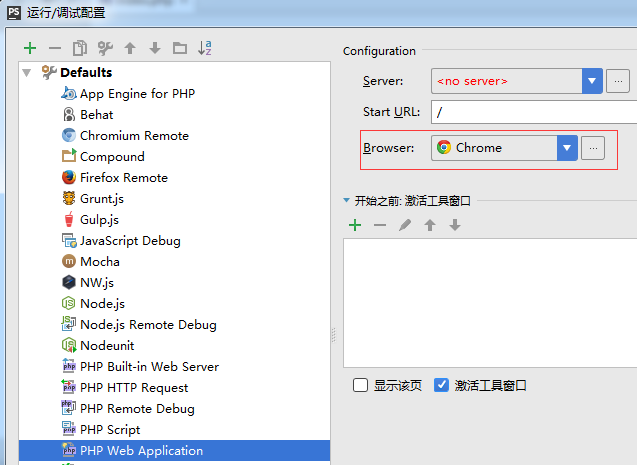Open server settings with ellipsis button

(x=618, y=81)
